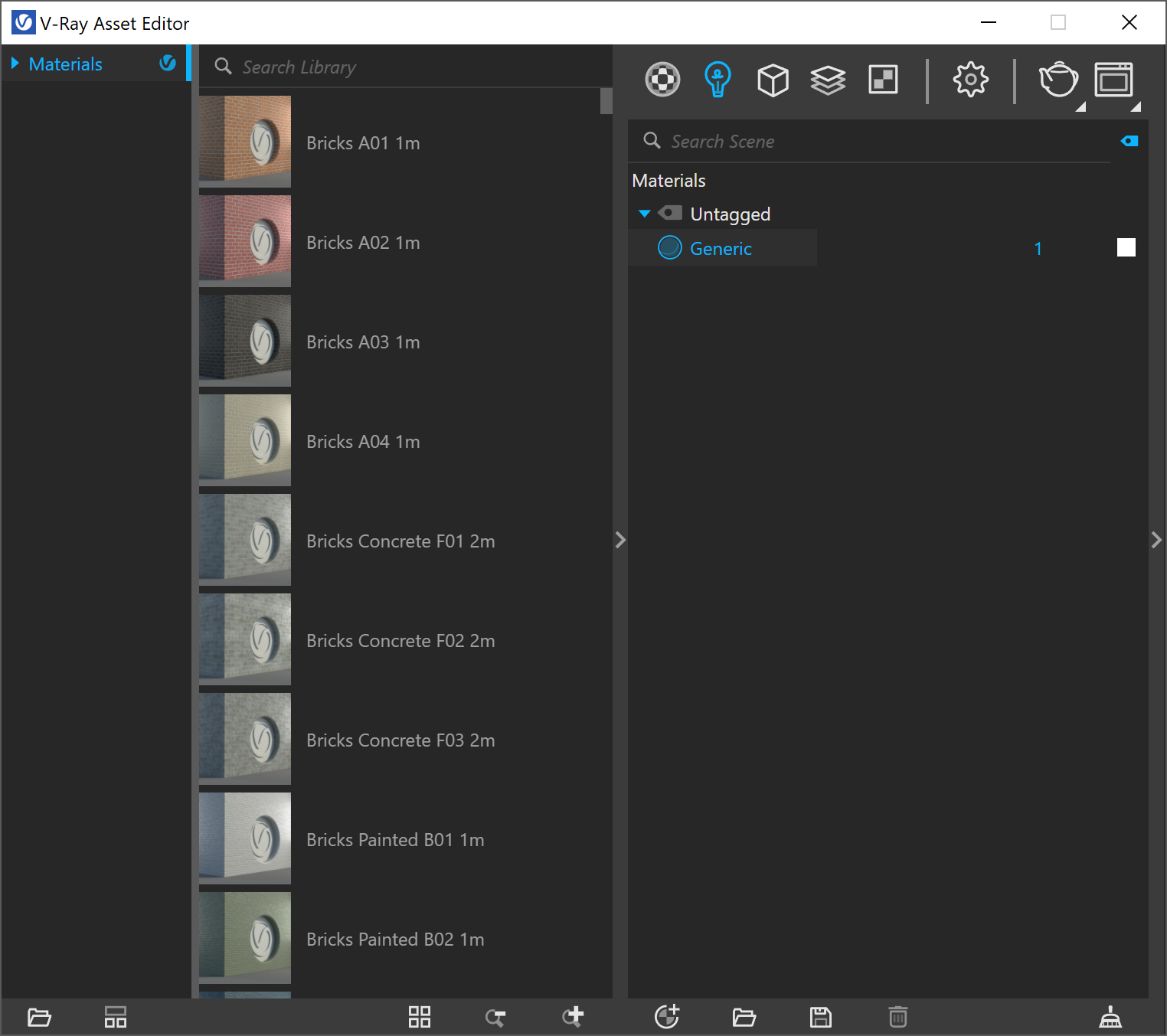Select the Generic material name
The image size is (1167, 1036).
[x=721, y=249]
